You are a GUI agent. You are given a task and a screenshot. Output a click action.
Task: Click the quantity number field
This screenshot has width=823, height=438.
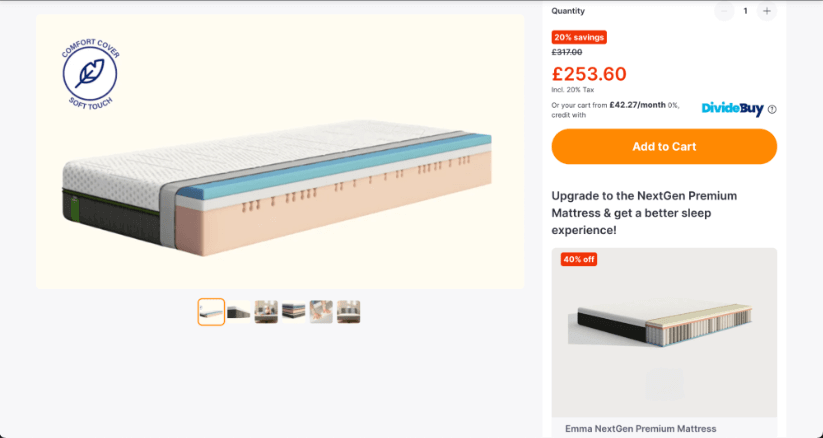pyautogui.click(x=745, y=11)
